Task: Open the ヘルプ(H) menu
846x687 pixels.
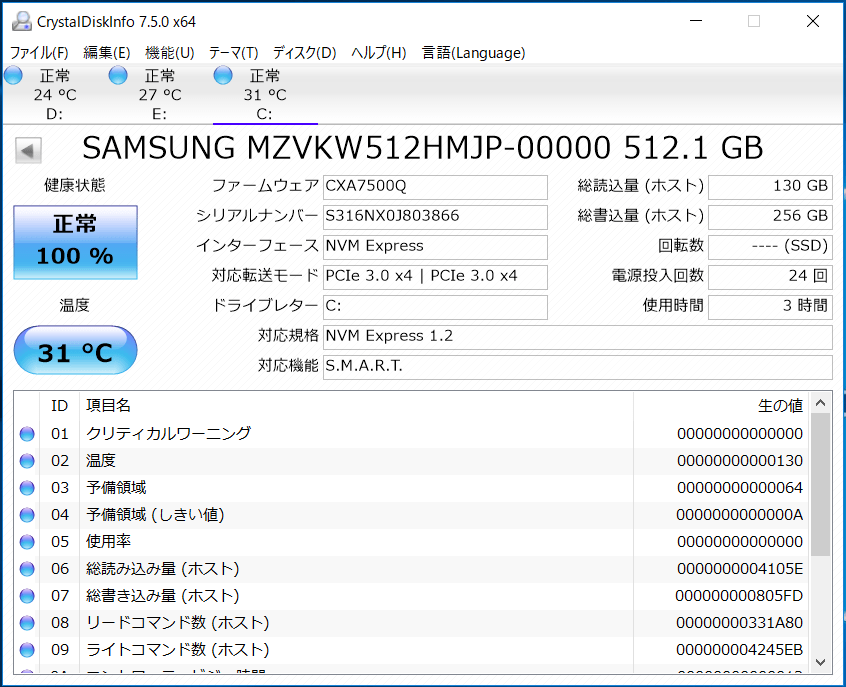Action: tap(379, 53)
